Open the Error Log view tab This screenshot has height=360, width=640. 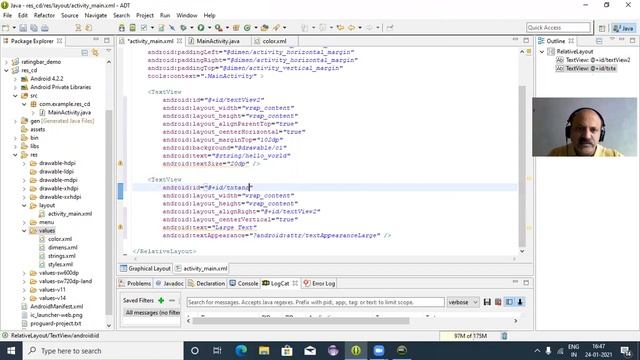[x=320, y=283]
